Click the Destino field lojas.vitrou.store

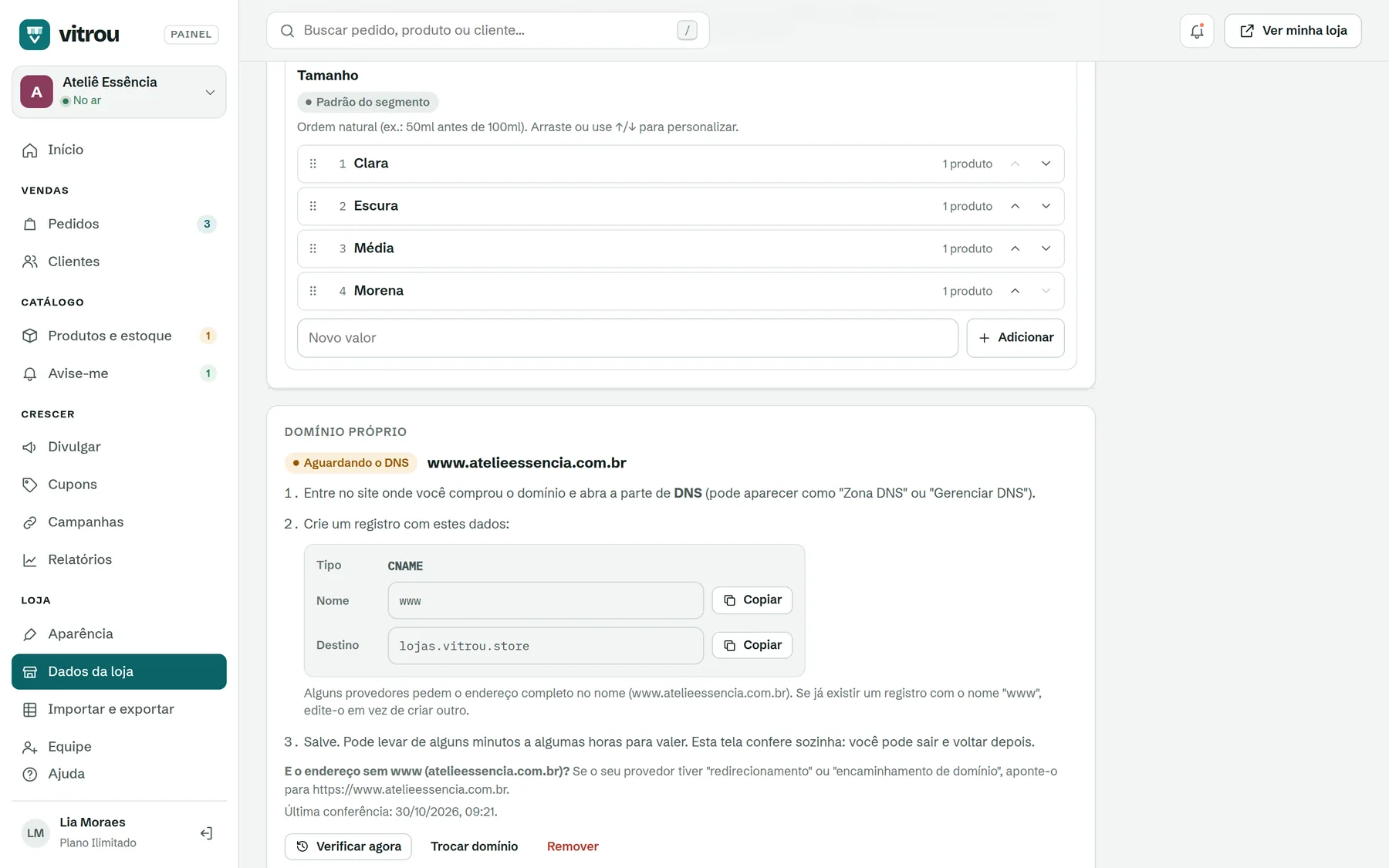tap(546, 646)
